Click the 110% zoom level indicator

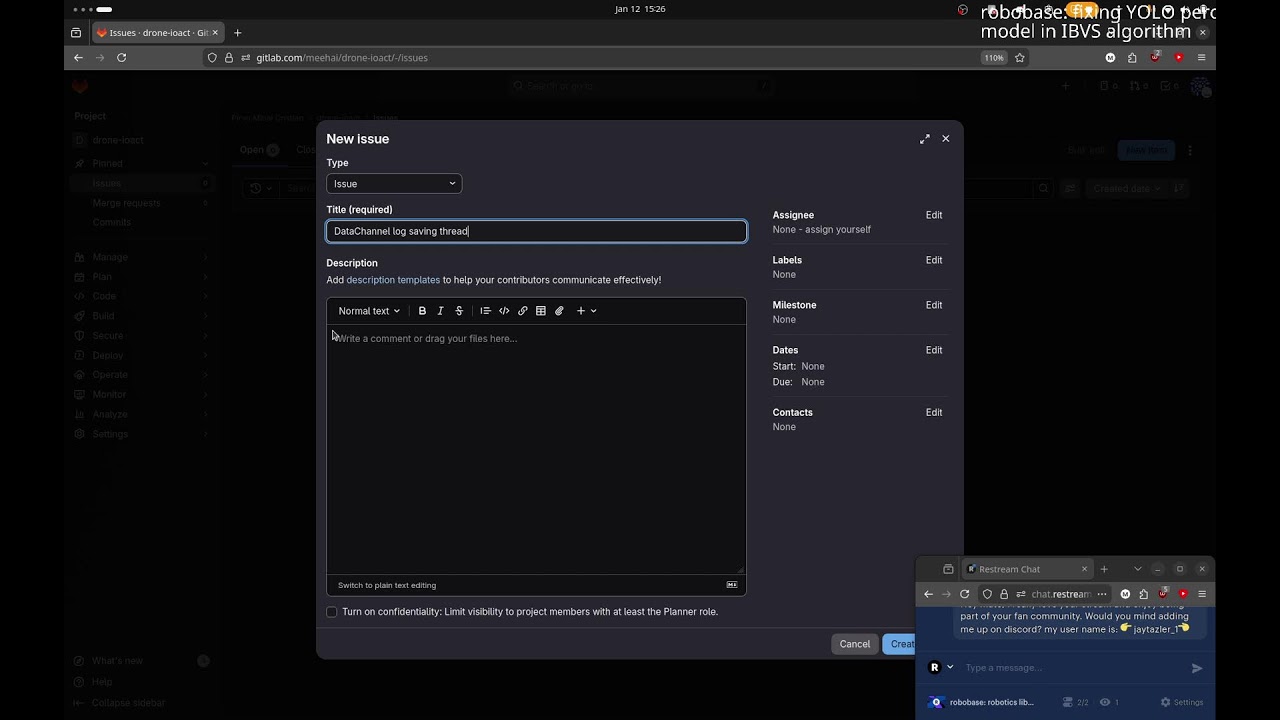[x=993, y=58]
